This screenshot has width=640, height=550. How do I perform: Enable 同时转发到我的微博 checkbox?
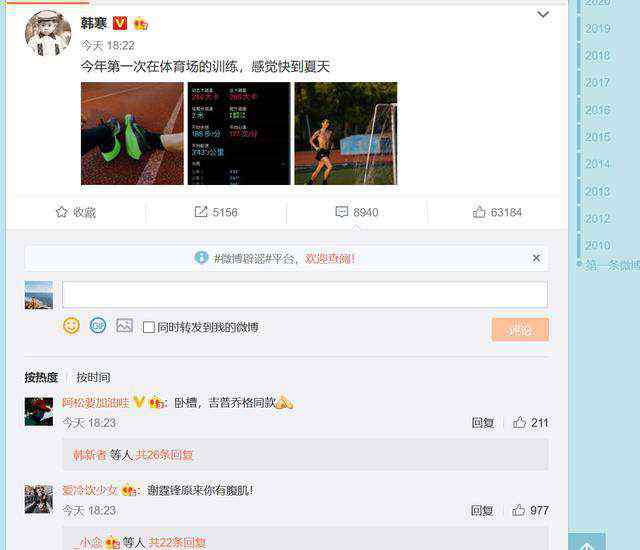[149, 327]
